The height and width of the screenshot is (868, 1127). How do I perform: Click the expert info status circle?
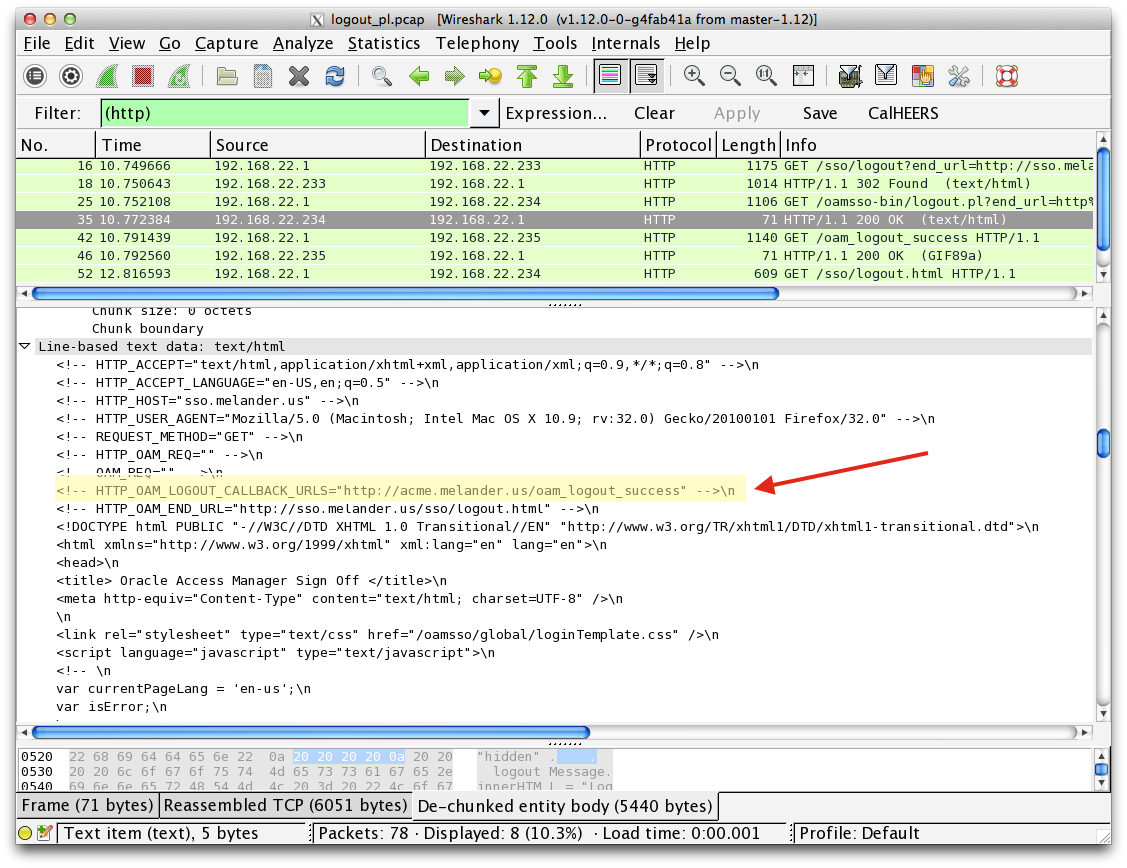coord(25,834)
